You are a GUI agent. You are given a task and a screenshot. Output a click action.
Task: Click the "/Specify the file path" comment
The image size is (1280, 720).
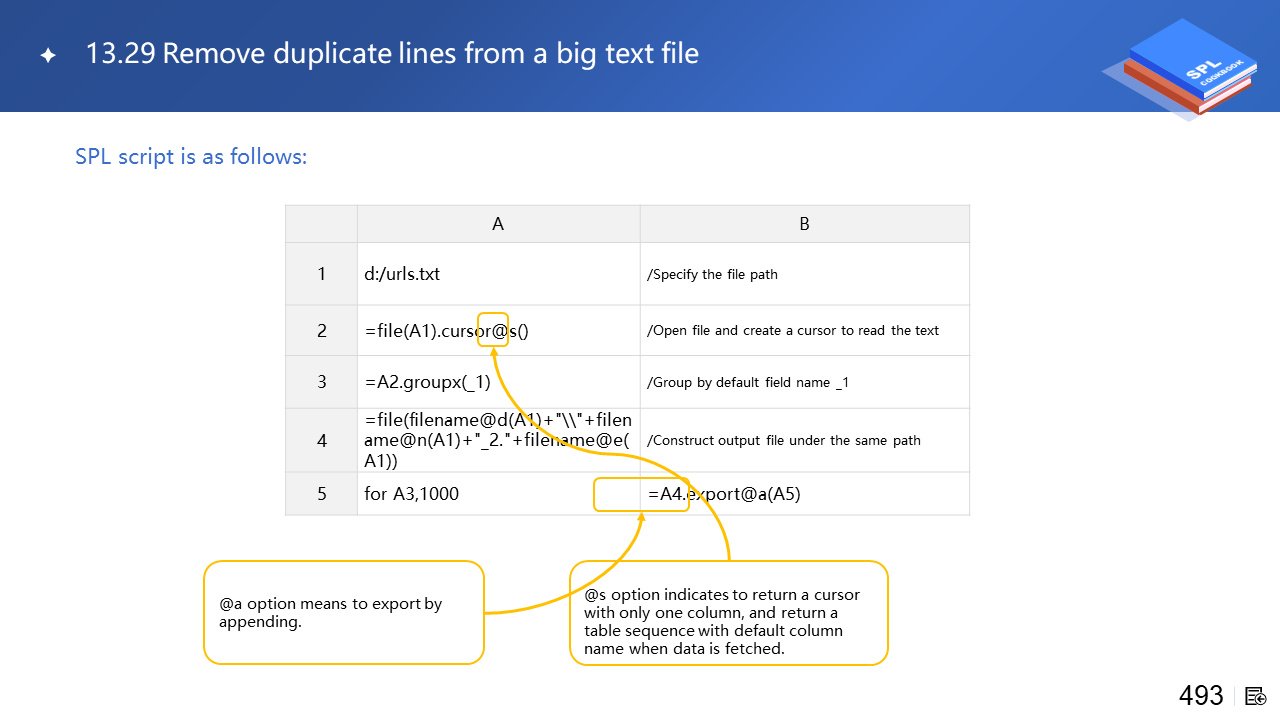712,274
